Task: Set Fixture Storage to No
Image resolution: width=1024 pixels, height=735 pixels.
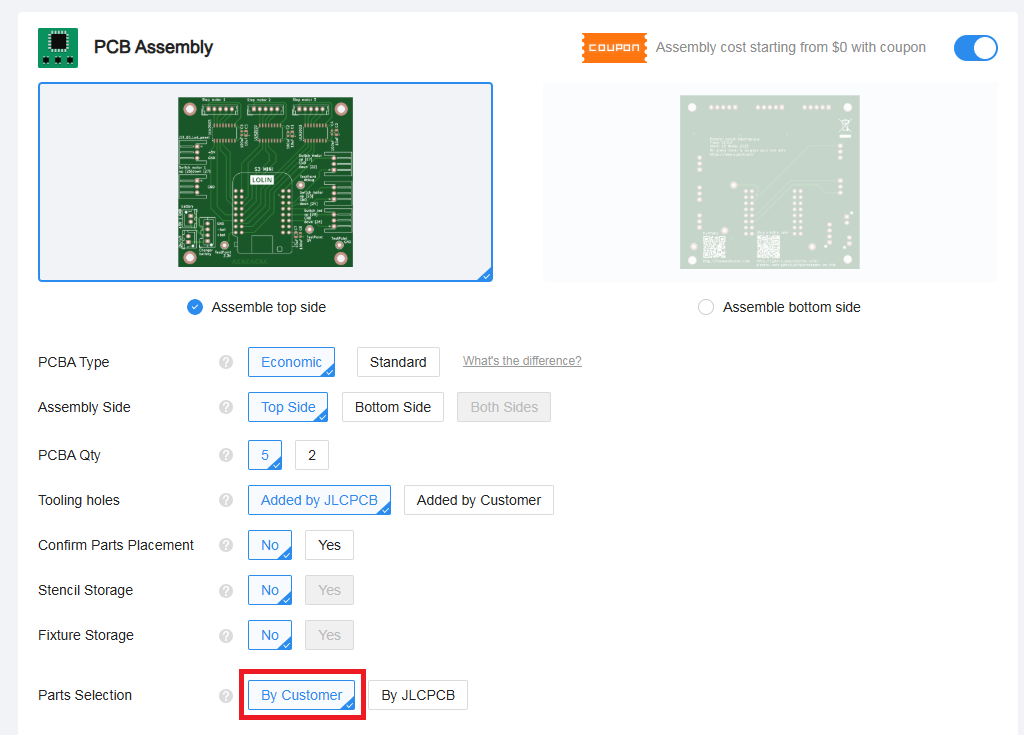Action: [270, 635]
